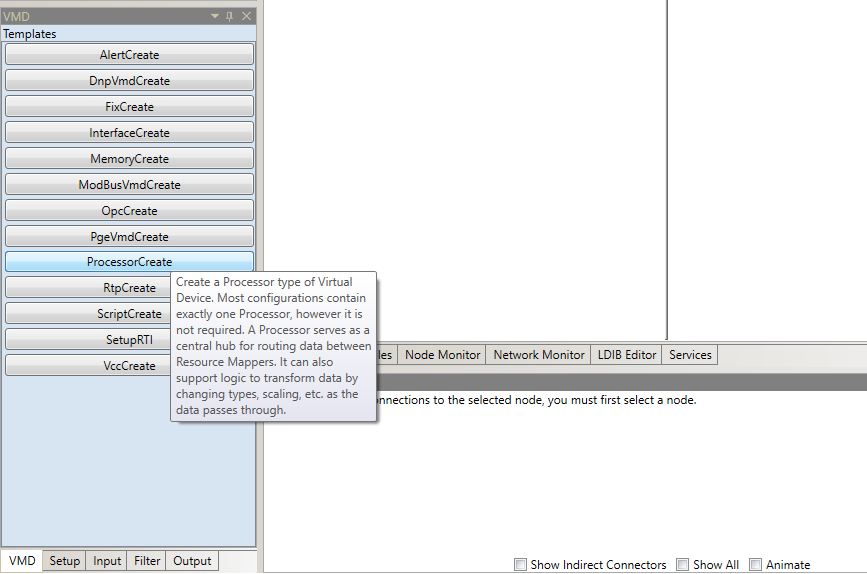
Task: Choose the SetupRTI template button
Action: (88, 340)
